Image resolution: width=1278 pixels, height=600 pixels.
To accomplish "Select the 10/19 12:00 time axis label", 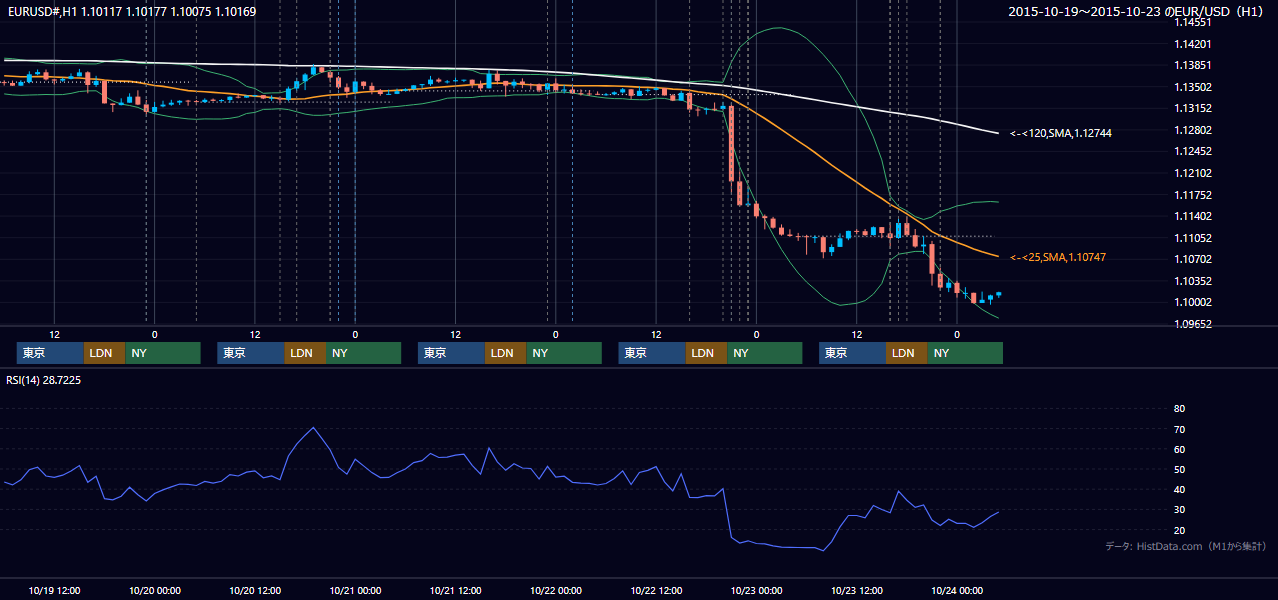I will click(55, 590).
